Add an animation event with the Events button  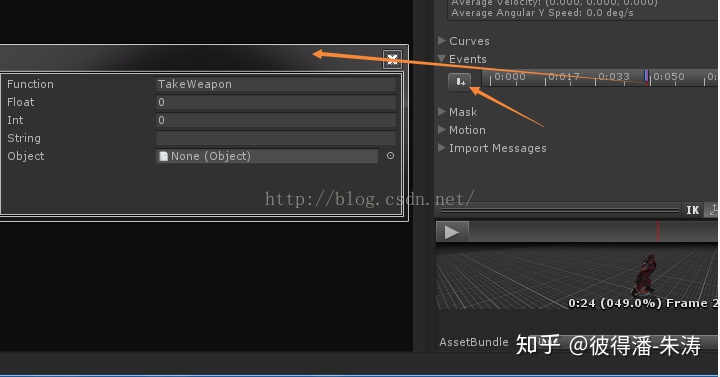[460, 82]
